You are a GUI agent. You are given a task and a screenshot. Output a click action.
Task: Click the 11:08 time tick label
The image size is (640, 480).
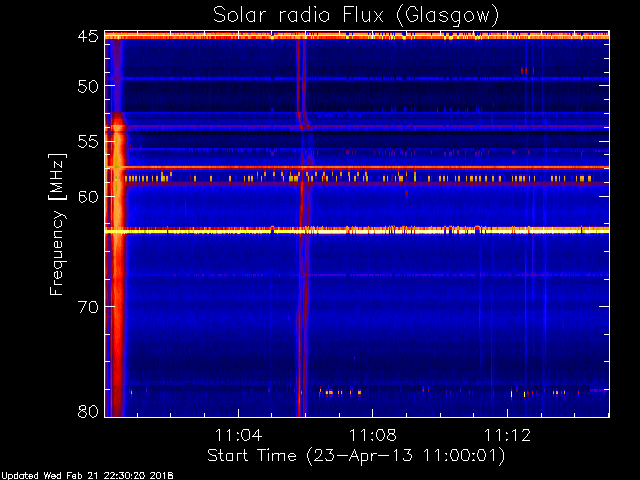click(x=373, y=435)
